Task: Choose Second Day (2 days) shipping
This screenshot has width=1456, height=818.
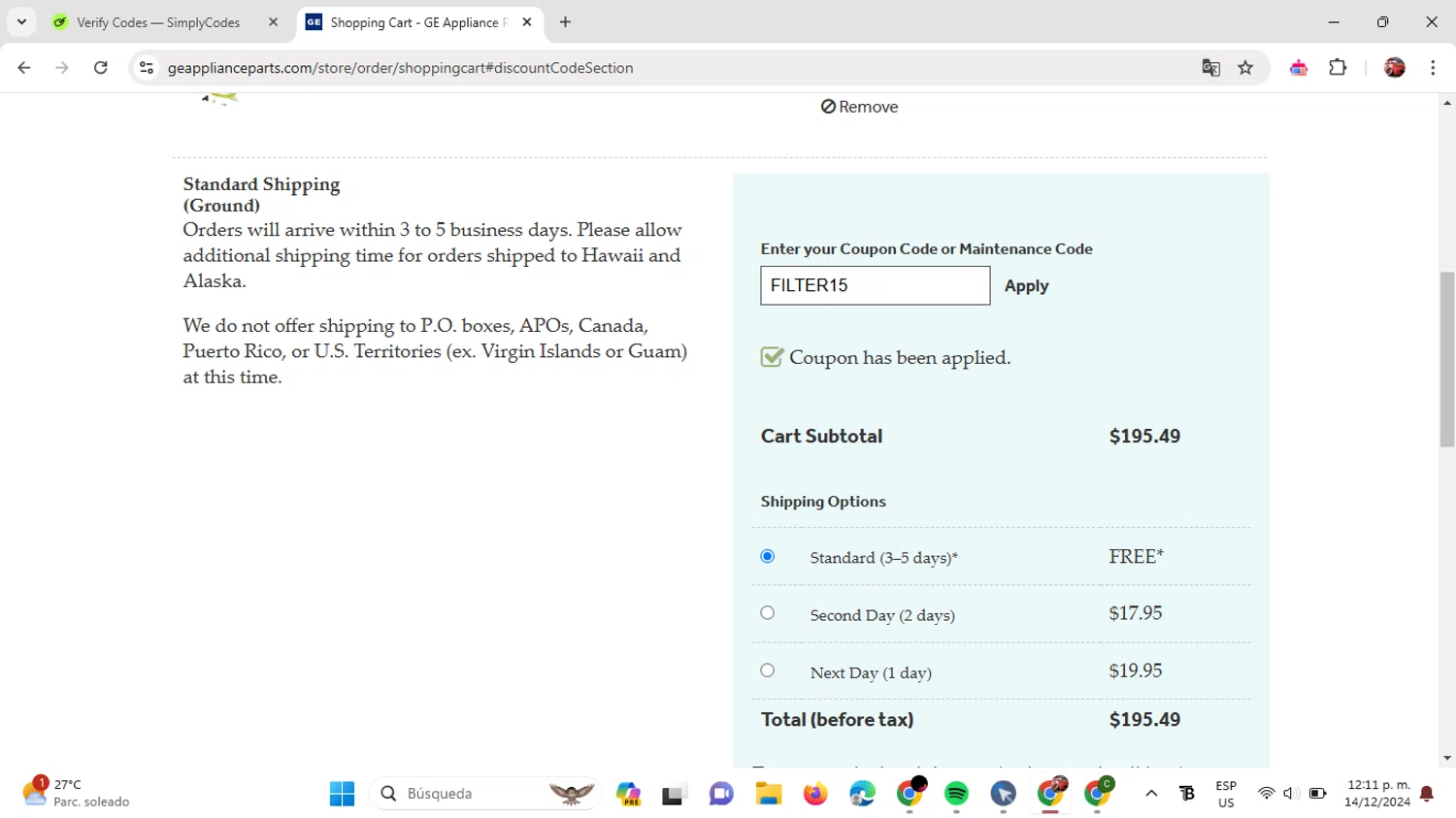Action: tap(768, 613)
